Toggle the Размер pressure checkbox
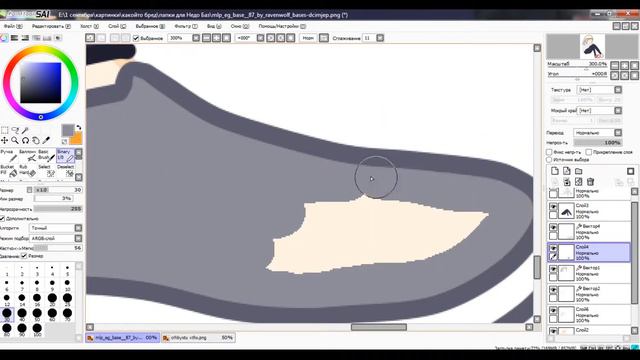This screenshot has height=360, width=640. click(24, 256)
